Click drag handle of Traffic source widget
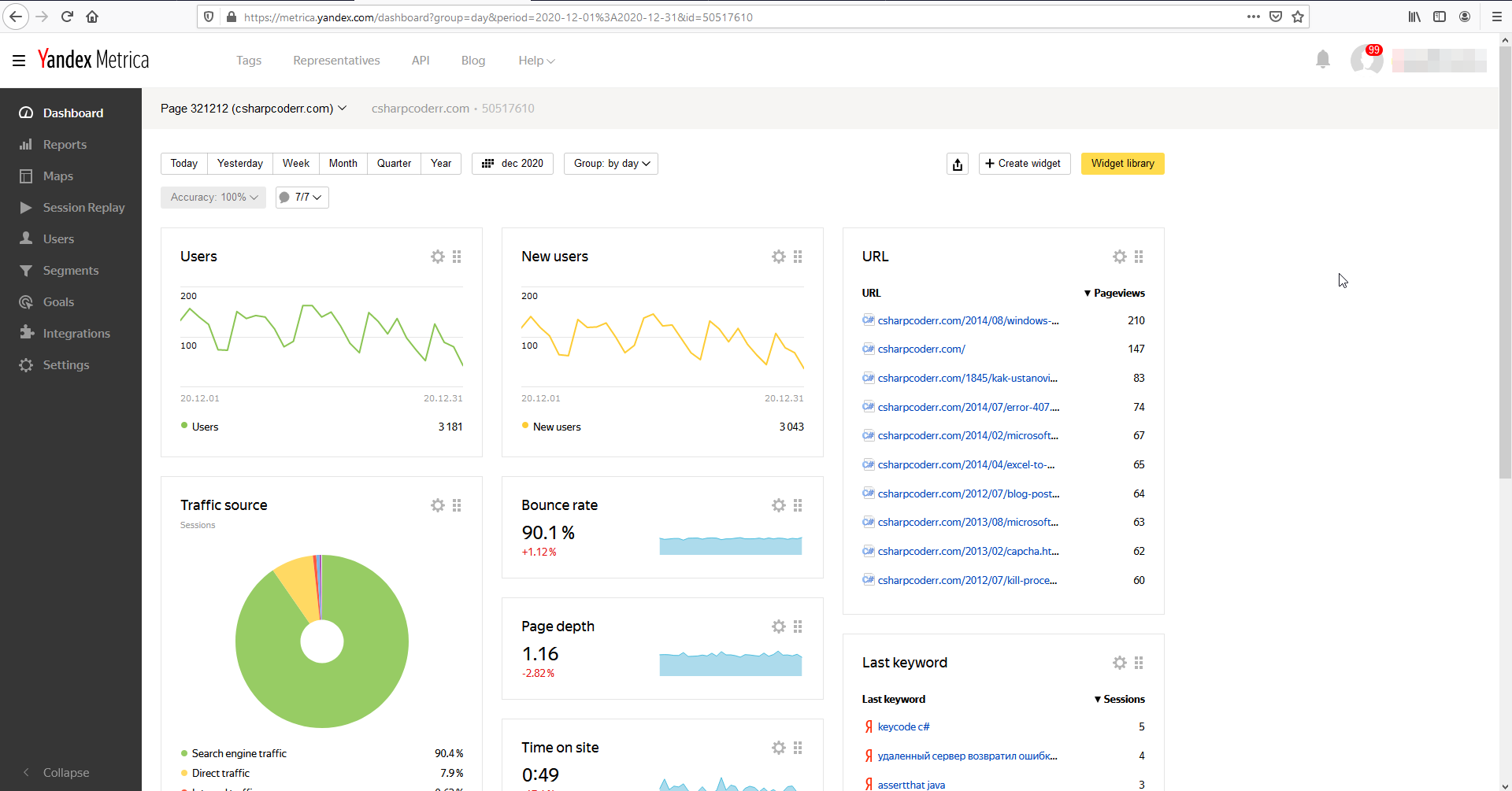The image size is (1512, 791). 457,505
